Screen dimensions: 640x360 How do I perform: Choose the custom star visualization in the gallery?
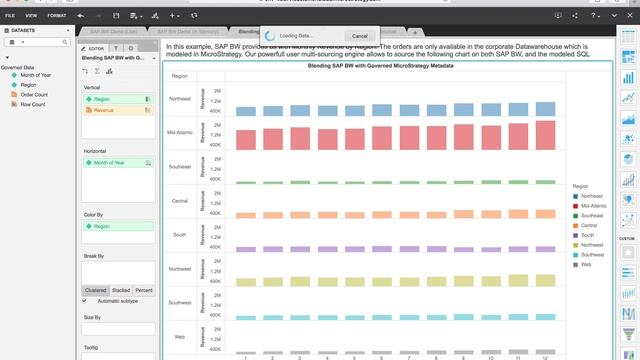click(628, 253)
